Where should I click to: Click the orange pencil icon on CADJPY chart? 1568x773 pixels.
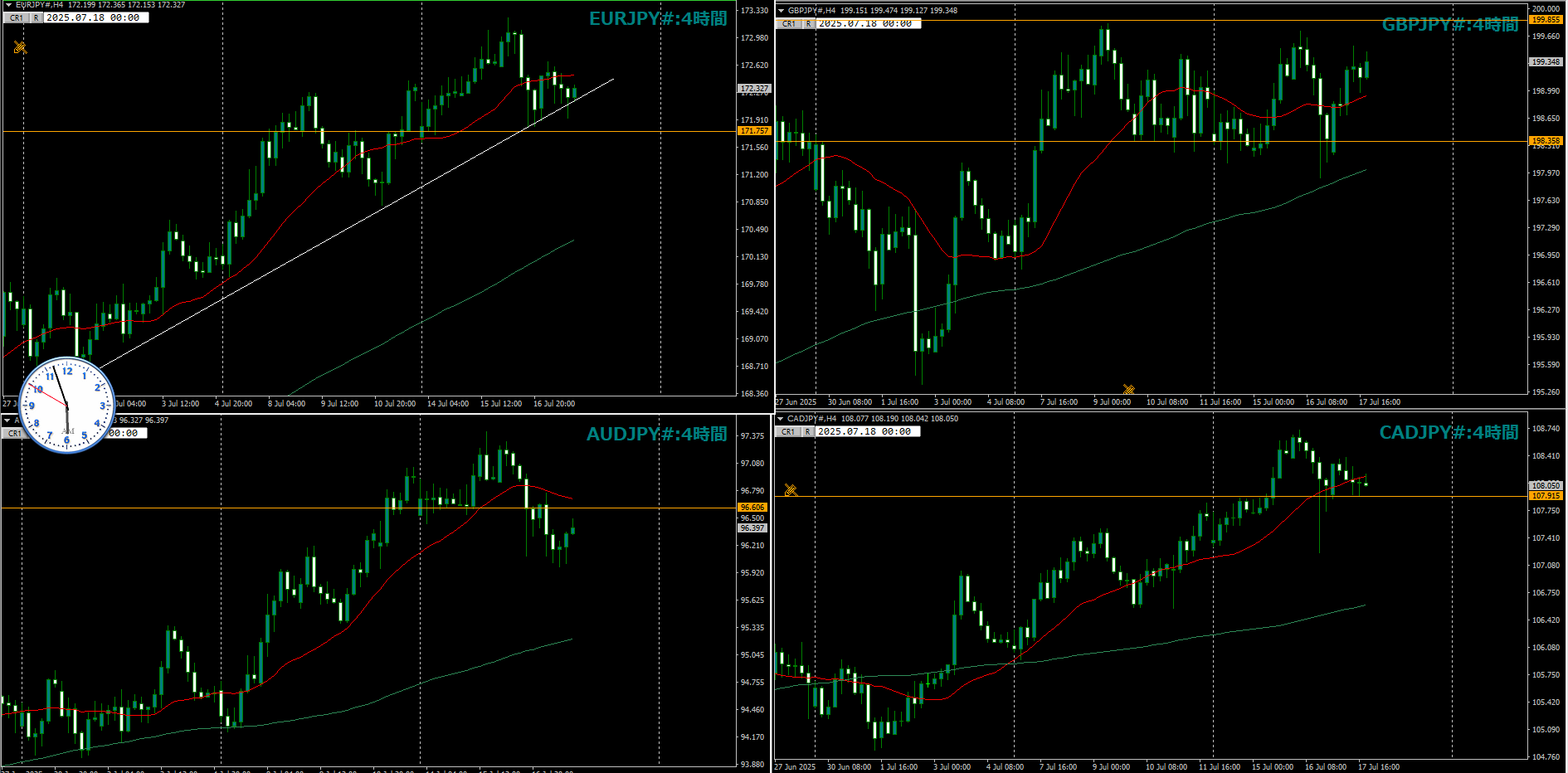pos(791,490)
